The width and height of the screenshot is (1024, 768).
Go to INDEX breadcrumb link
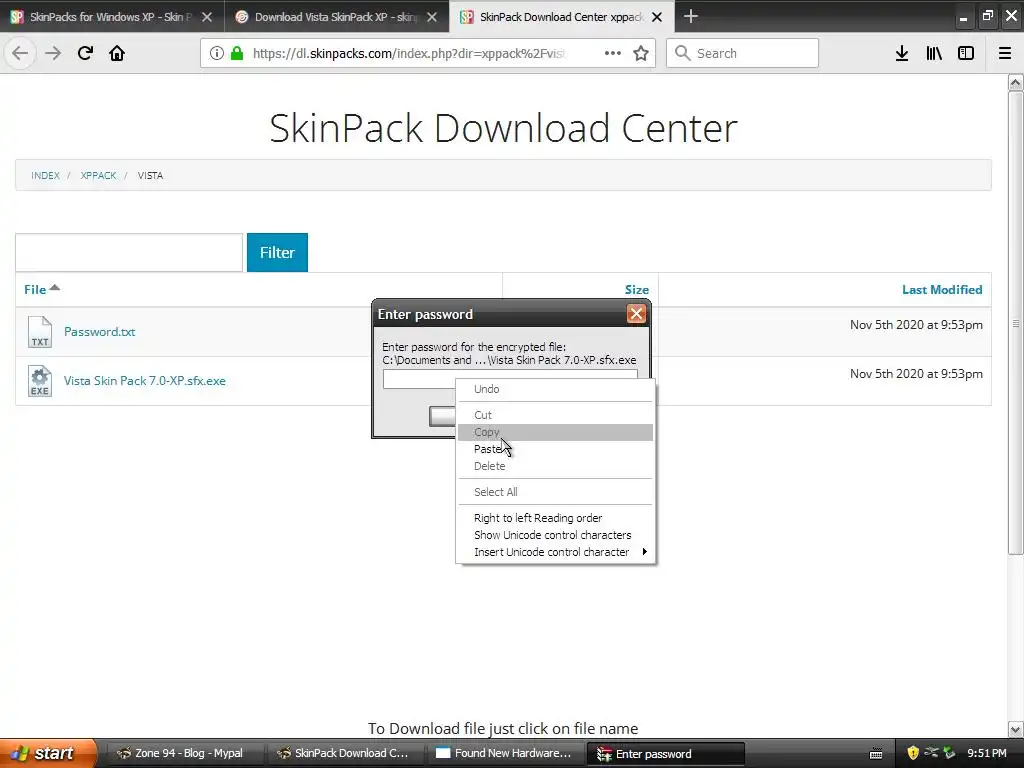point(45,176)
